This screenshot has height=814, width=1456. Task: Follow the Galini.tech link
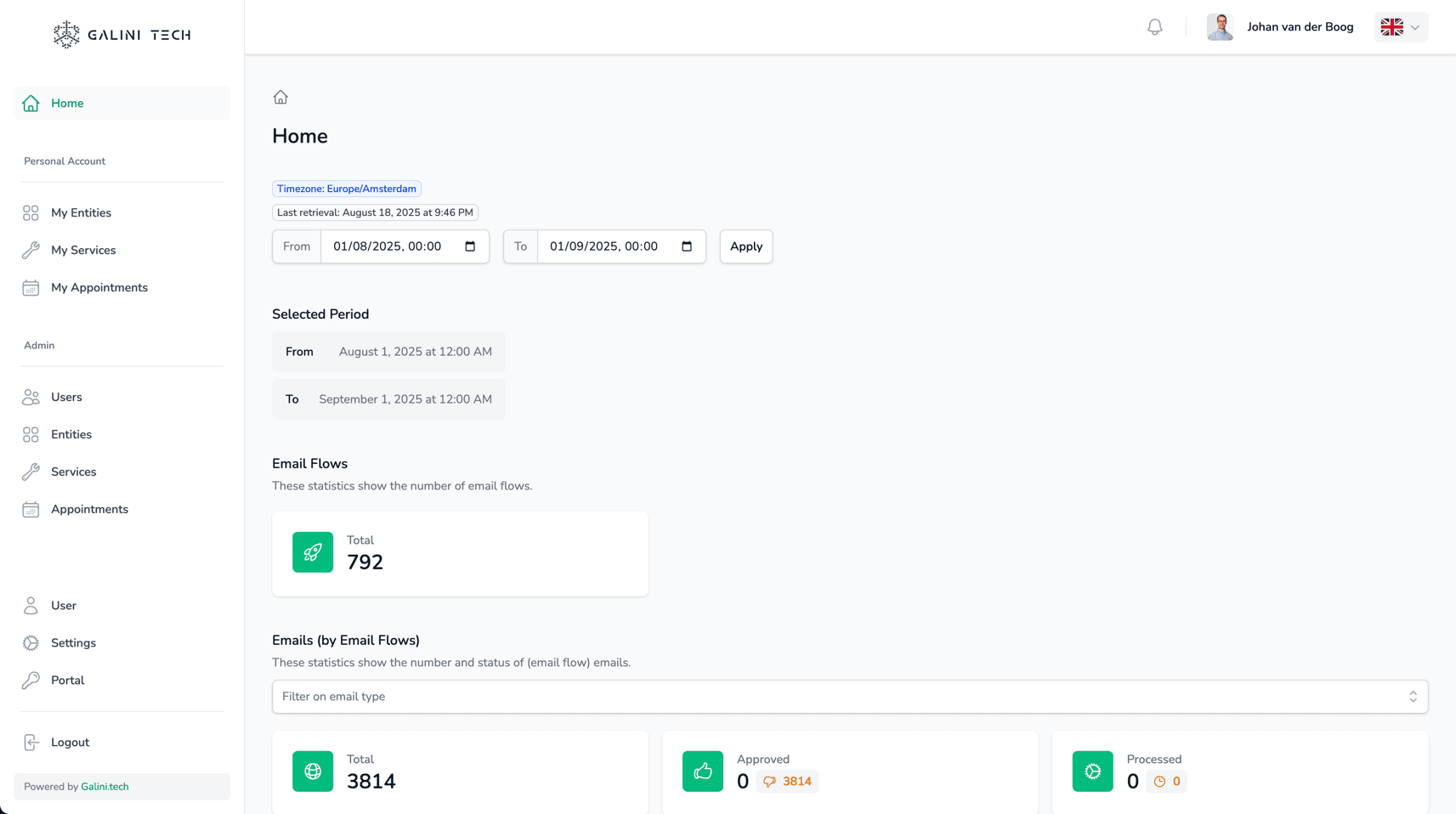tap(105, 787)
